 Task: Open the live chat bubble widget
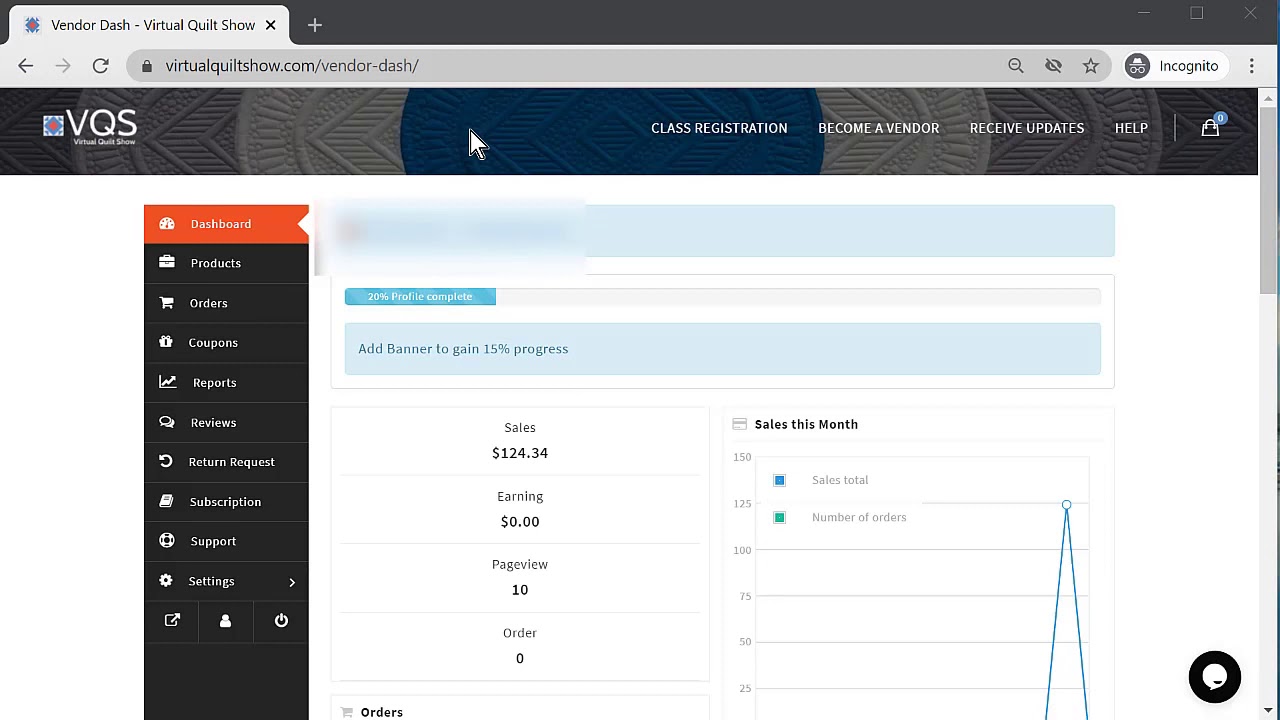[x=1215, y=677]
